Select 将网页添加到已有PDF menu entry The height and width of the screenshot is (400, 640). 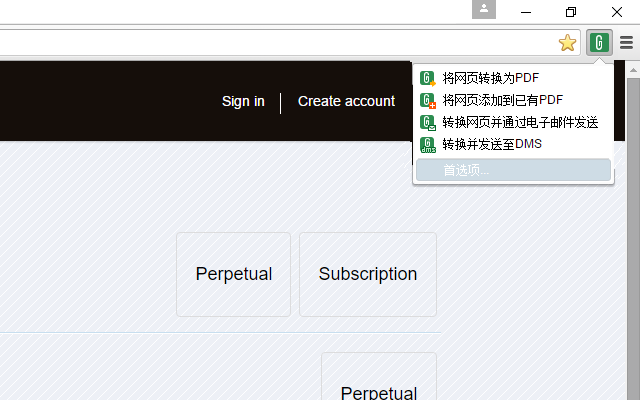[513, 100]
